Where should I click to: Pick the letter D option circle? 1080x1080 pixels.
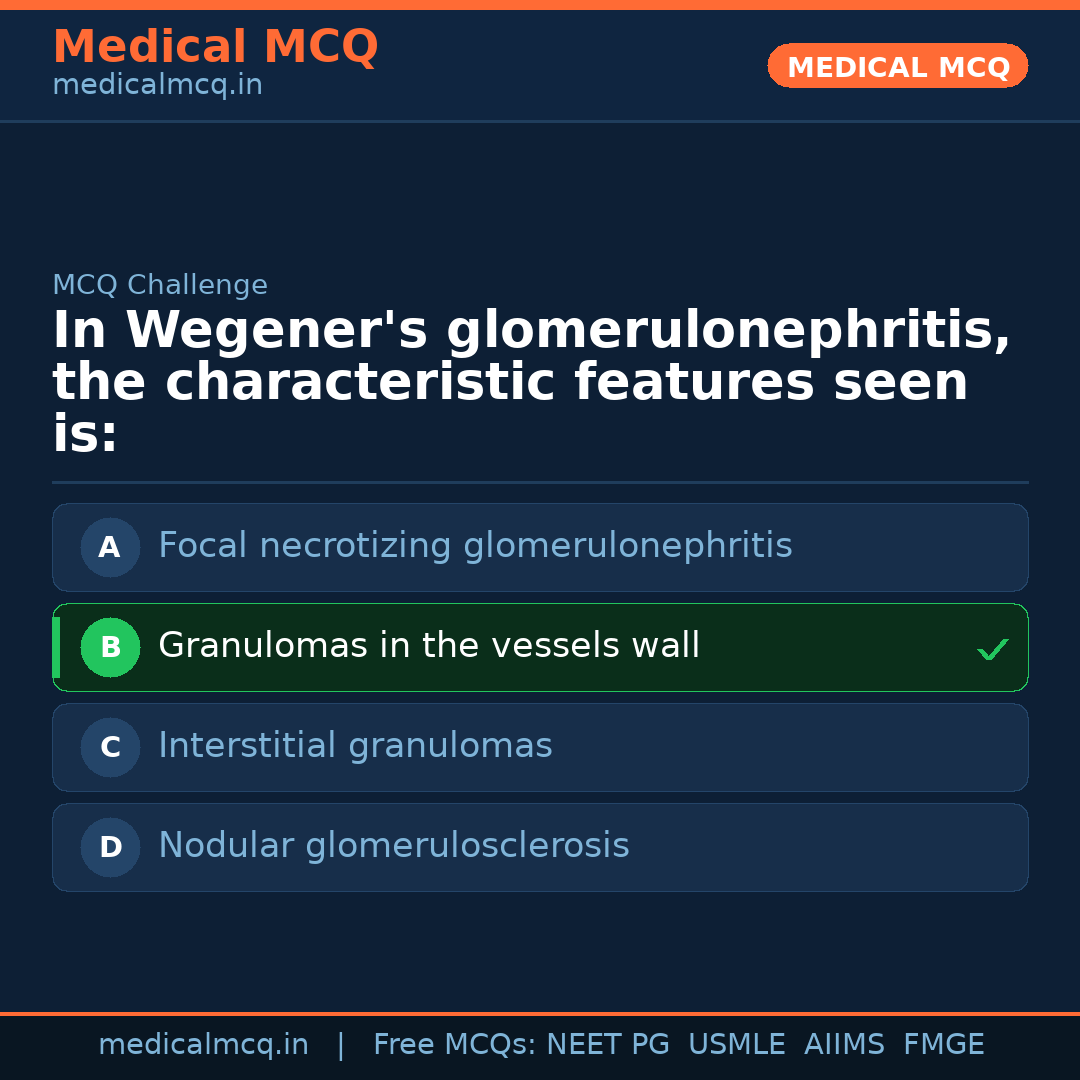(110, 847)
